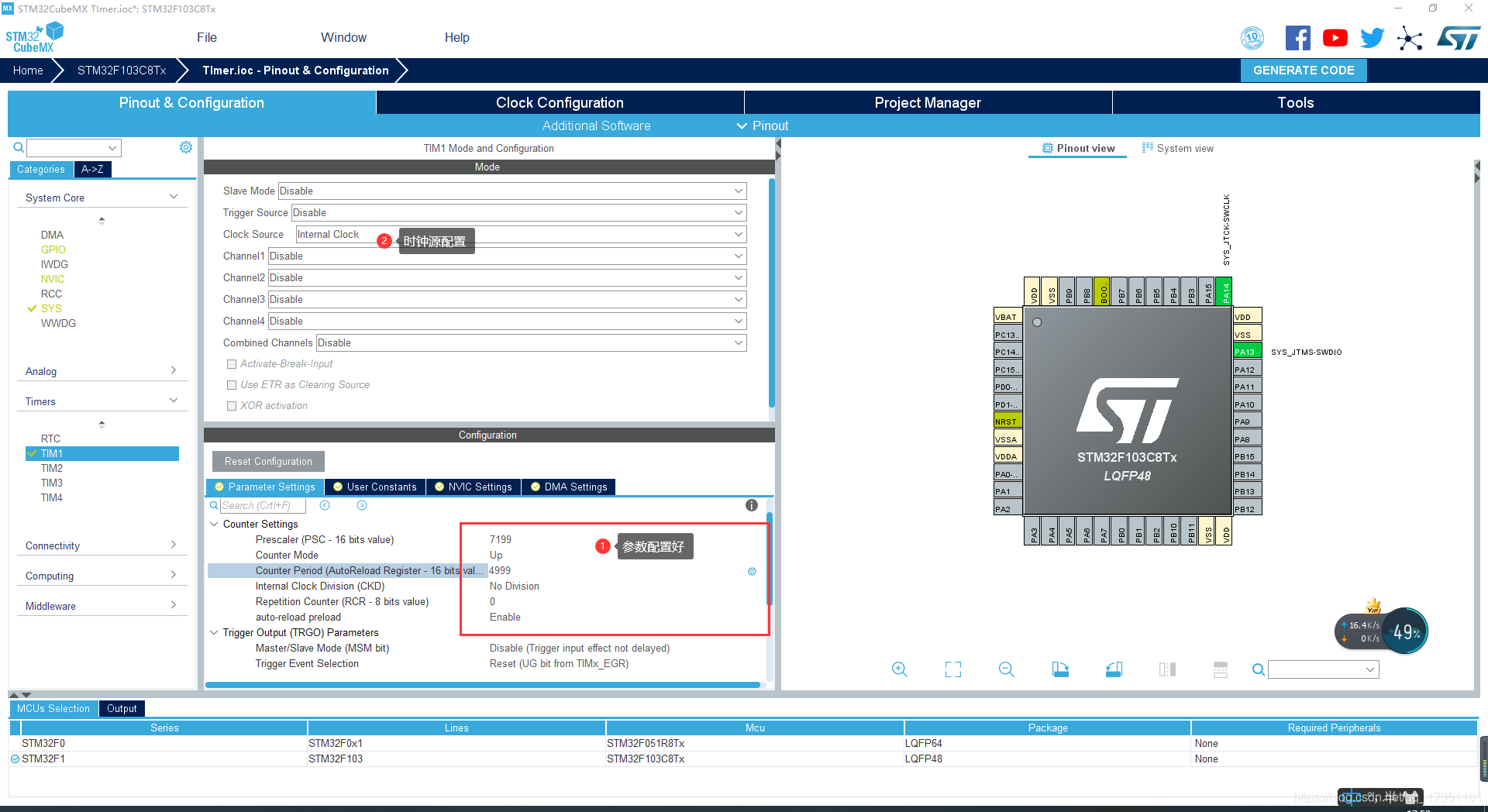Switch to System view
The width and height of the screenshot is (1488, 812).
(x=1178, y=148)
